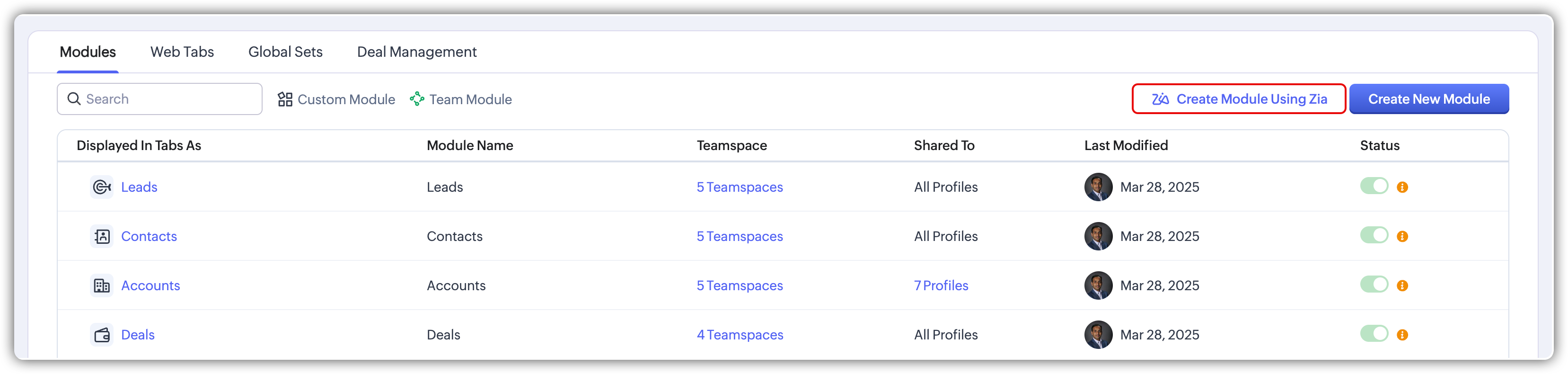Click the Leads module icon
1568x374 pixels.
tap(102, 187)
